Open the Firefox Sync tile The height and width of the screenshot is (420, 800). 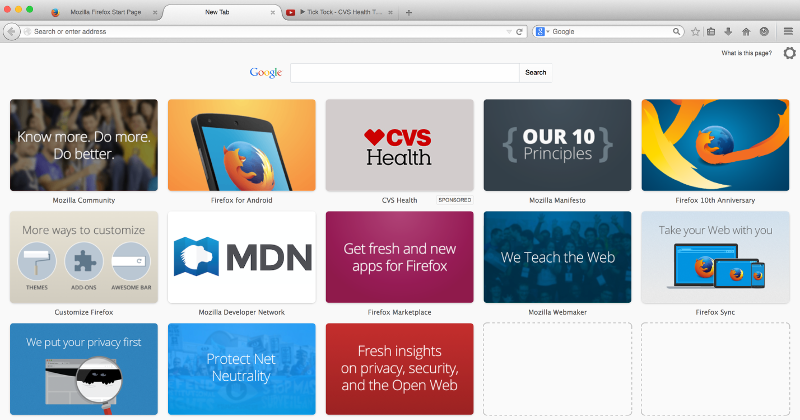715,257
